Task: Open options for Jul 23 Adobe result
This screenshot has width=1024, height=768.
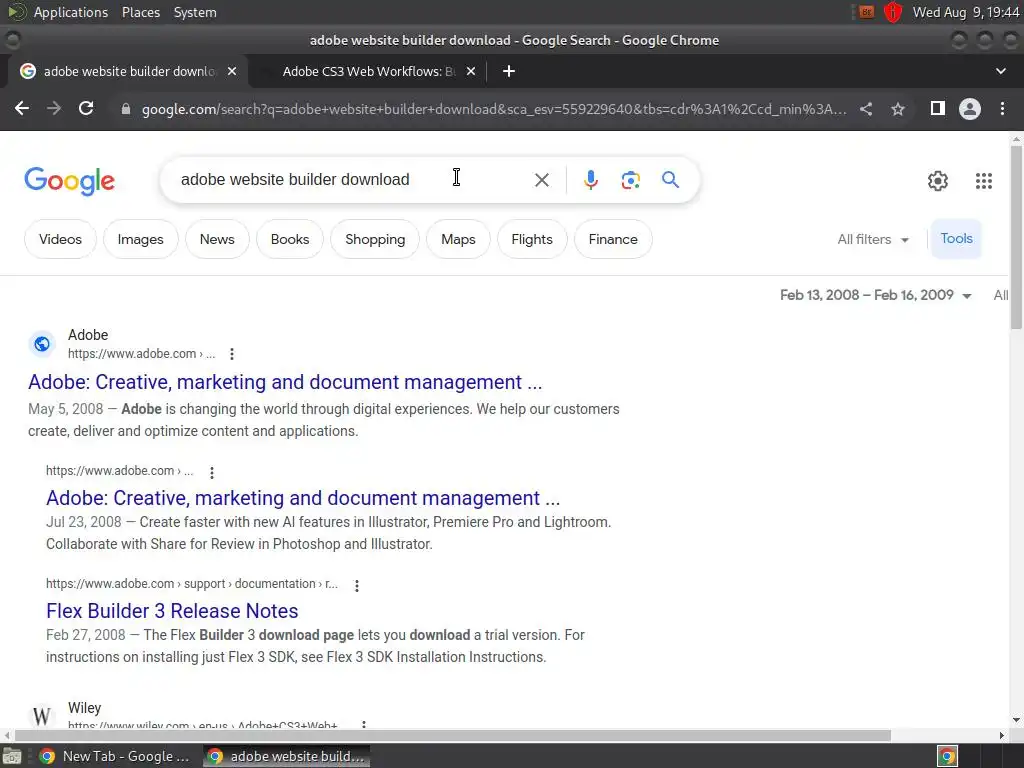Action: click(212, 472)
